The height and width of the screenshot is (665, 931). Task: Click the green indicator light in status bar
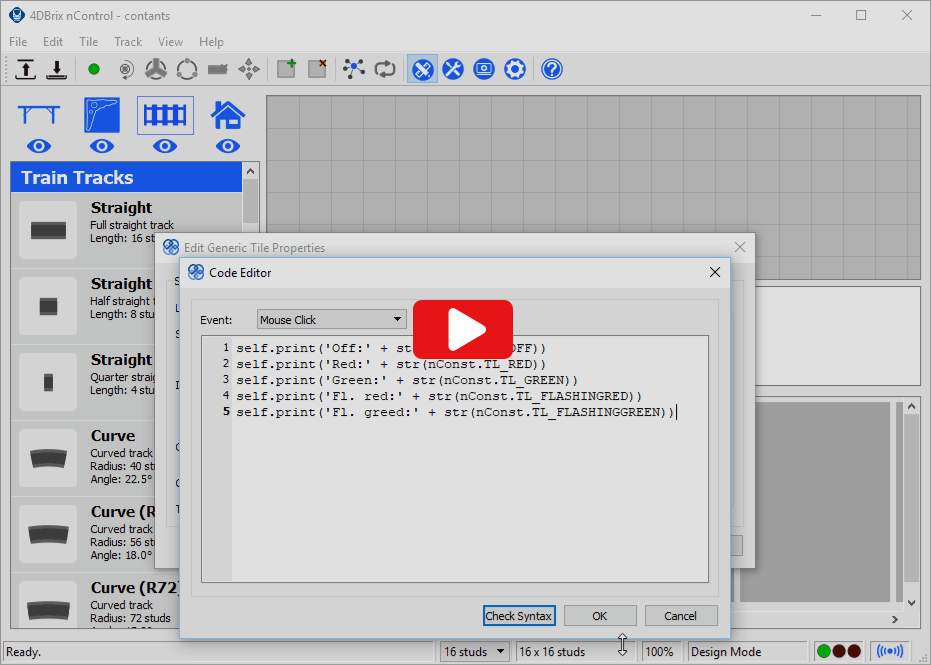click(824, 651)
